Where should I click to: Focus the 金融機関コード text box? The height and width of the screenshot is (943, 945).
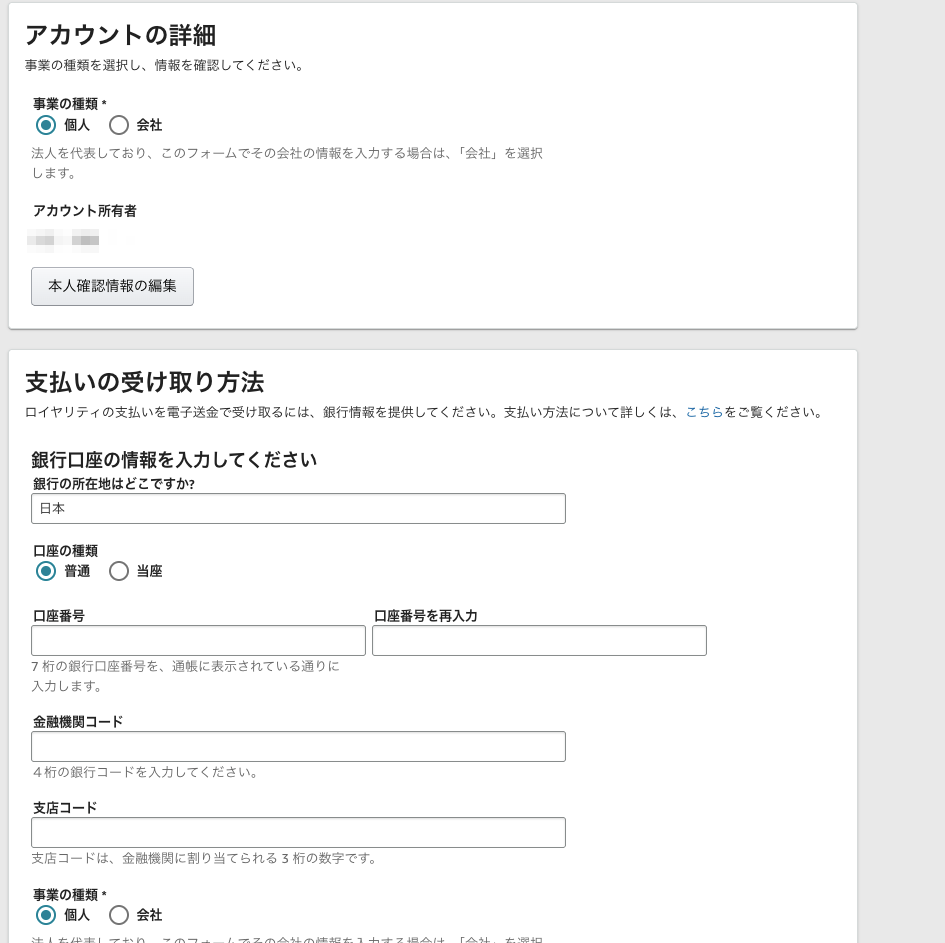[298, 747]
